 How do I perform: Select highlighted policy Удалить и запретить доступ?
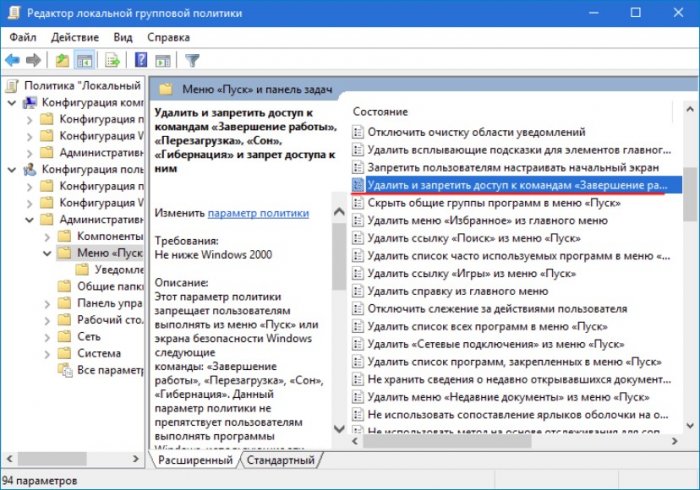point(517,185)
